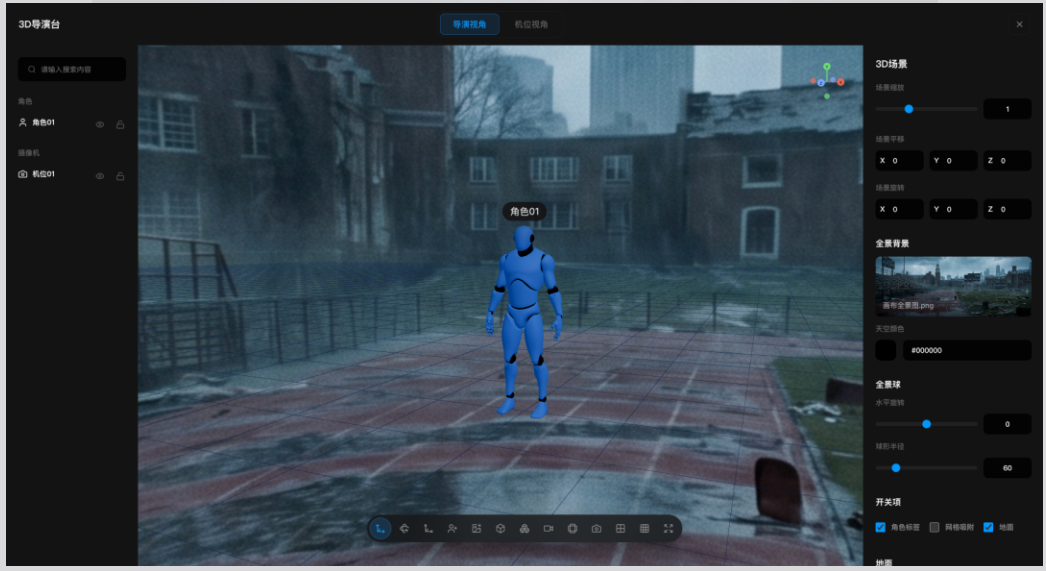Toggle lock icon for 角色01
Screen dimensions: 1046x571
[120, 125]
